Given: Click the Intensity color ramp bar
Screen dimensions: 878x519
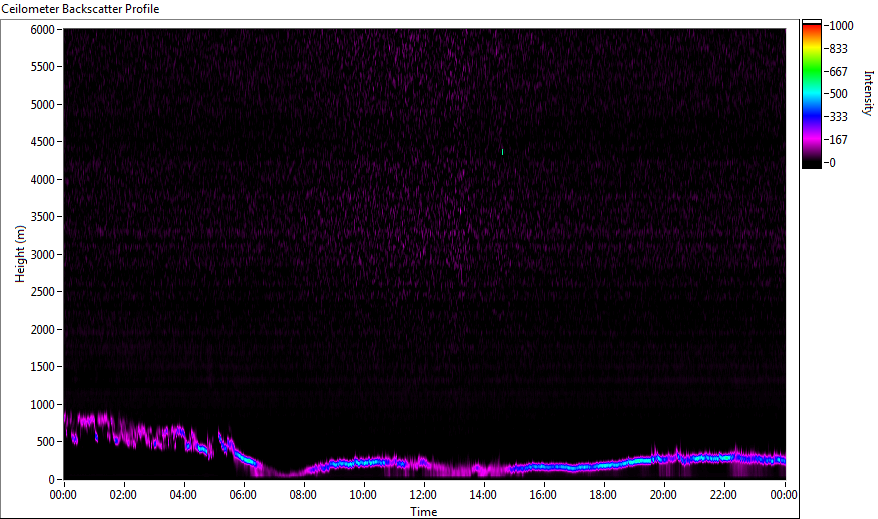Looking at the screenshot, I should (x=811, y=94).
